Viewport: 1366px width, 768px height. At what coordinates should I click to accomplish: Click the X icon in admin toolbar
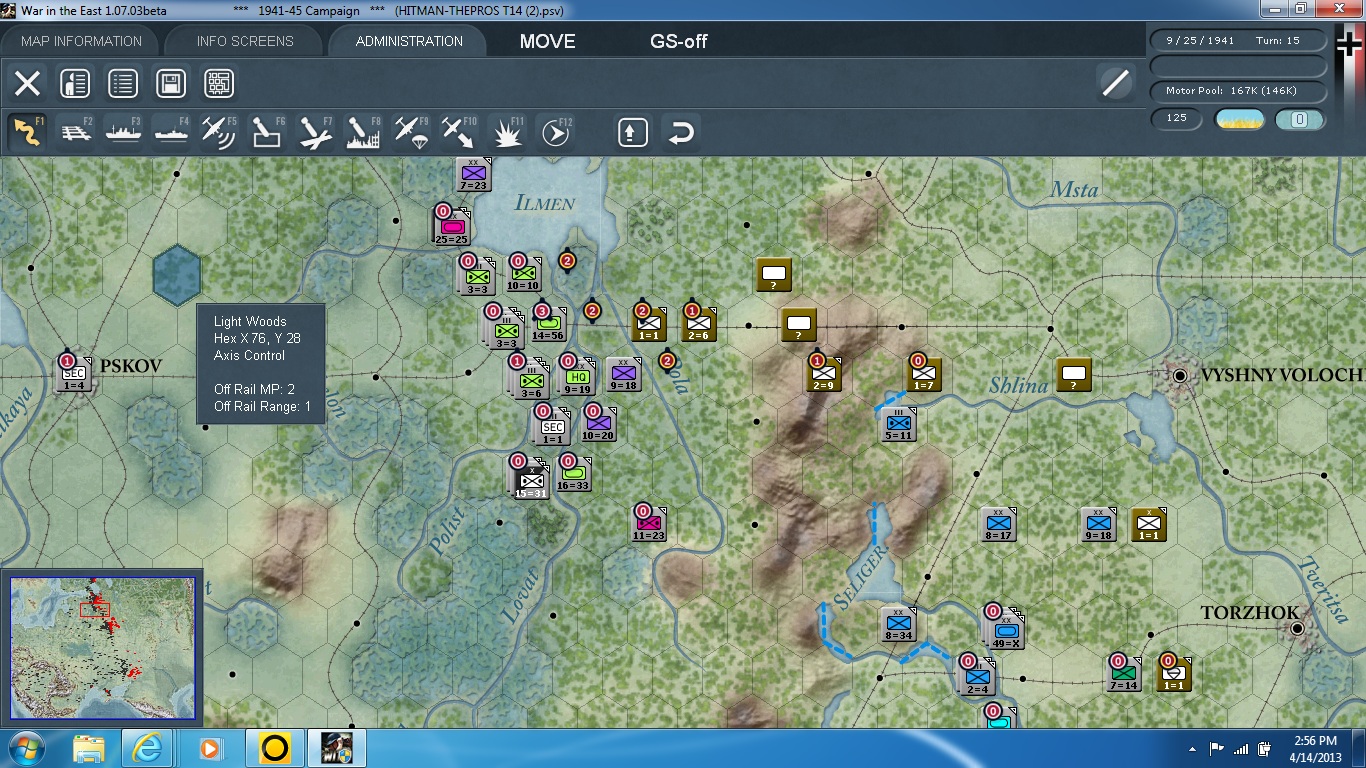(x=27, y=83)
